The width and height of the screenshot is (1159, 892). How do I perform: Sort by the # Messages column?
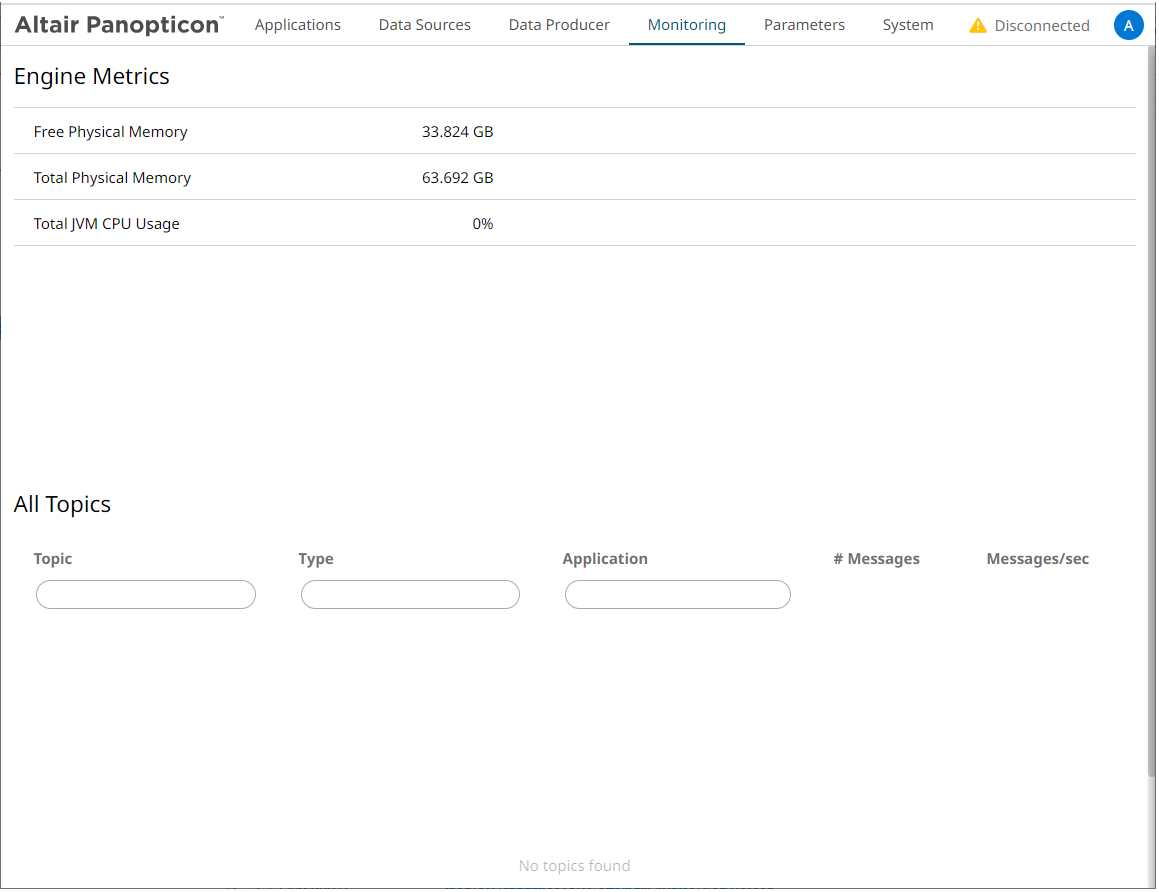pyautogui.click(x=876, y=559)
